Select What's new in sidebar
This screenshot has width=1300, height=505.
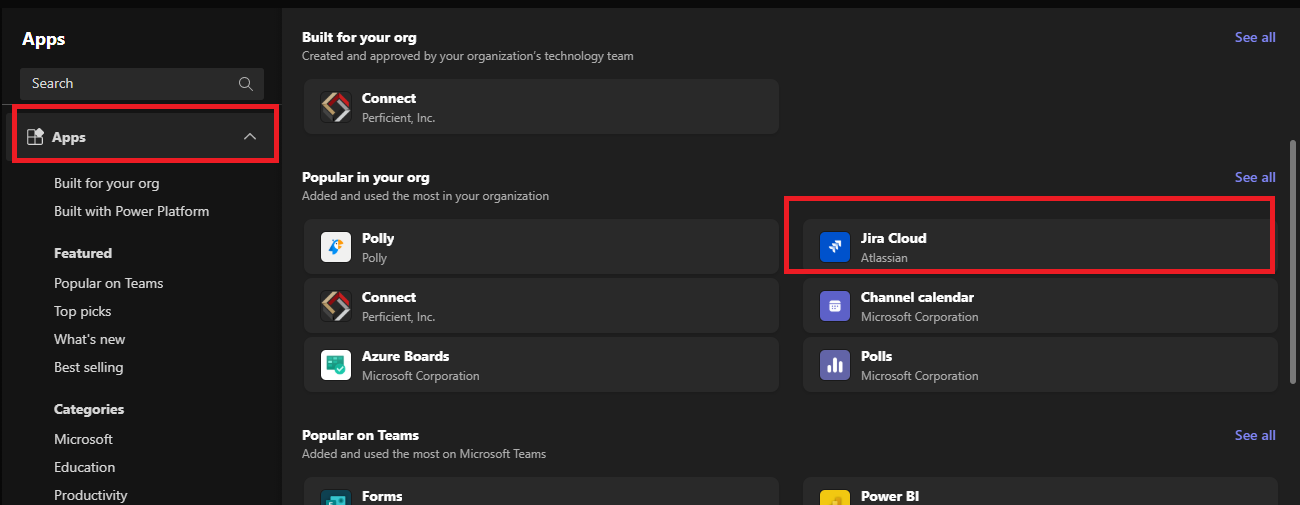(x=90, y=339)
